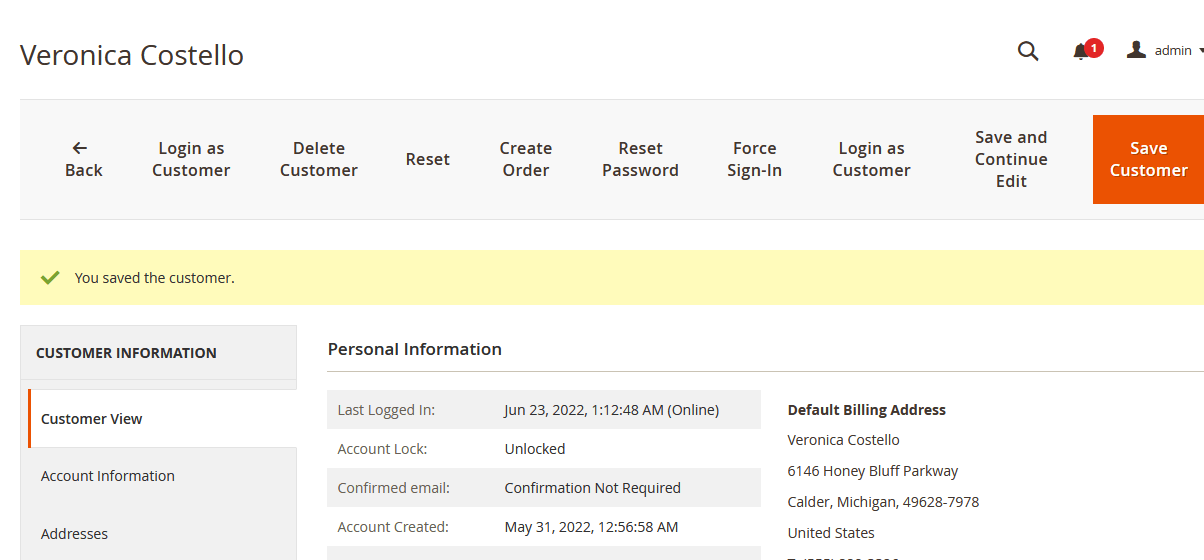Viewport: 1204px width, 560px height.
Task: Click the Reset Password button
Action: [640, 159]
